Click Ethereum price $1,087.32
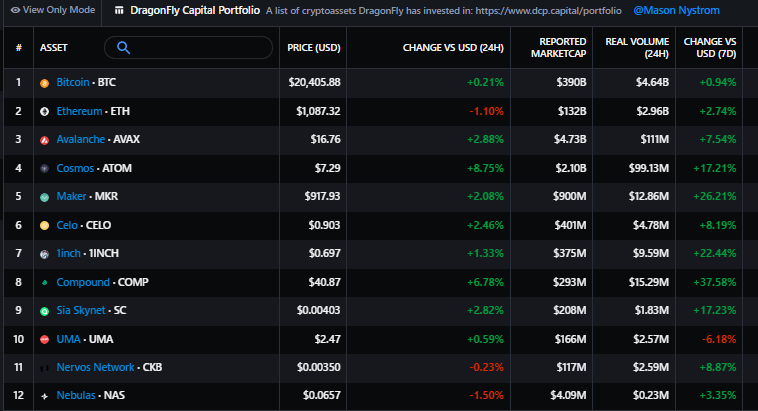Viewport: 758px width, 411px height. 318,111
